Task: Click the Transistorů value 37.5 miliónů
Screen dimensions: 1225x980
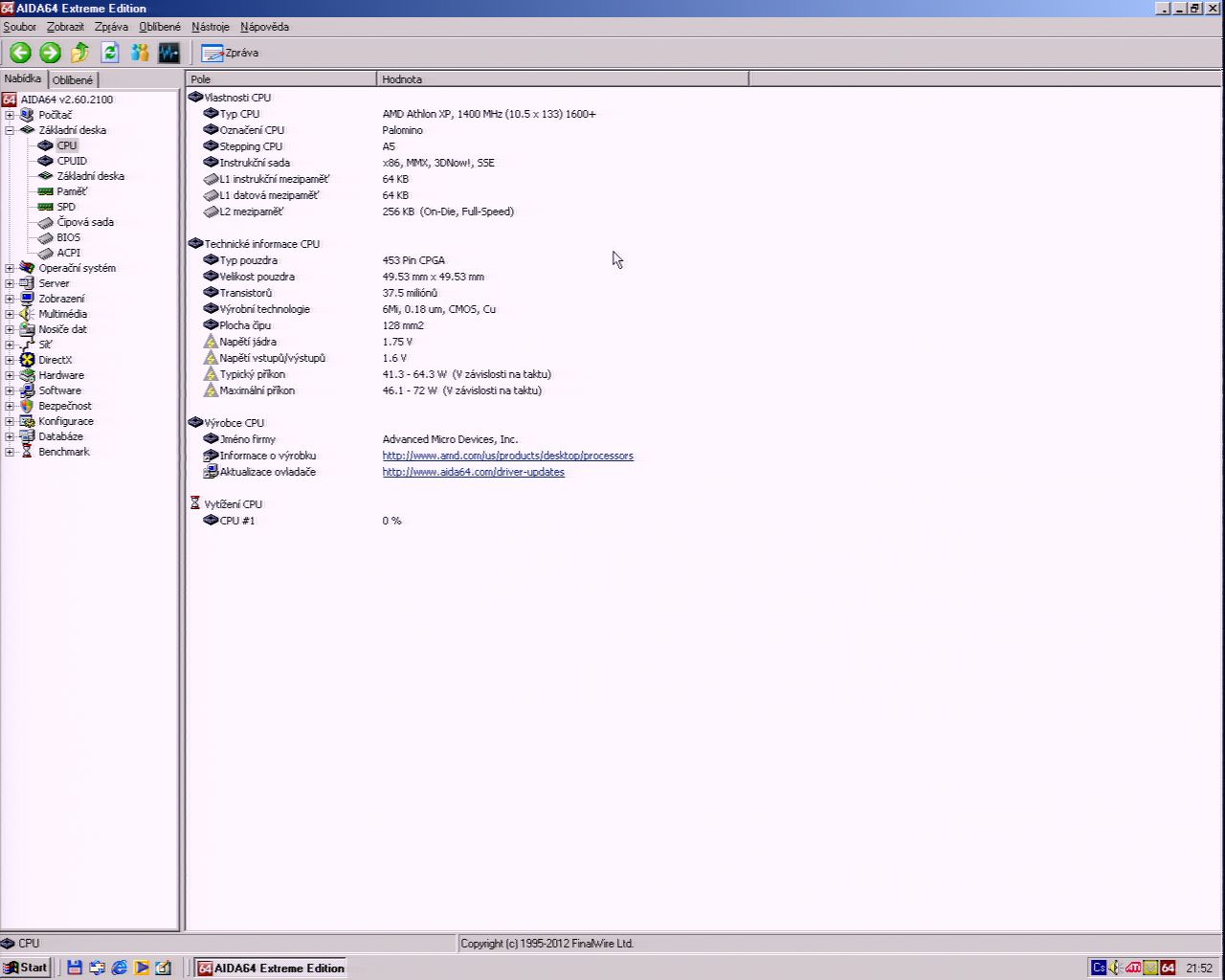Action: click(410, 293)
